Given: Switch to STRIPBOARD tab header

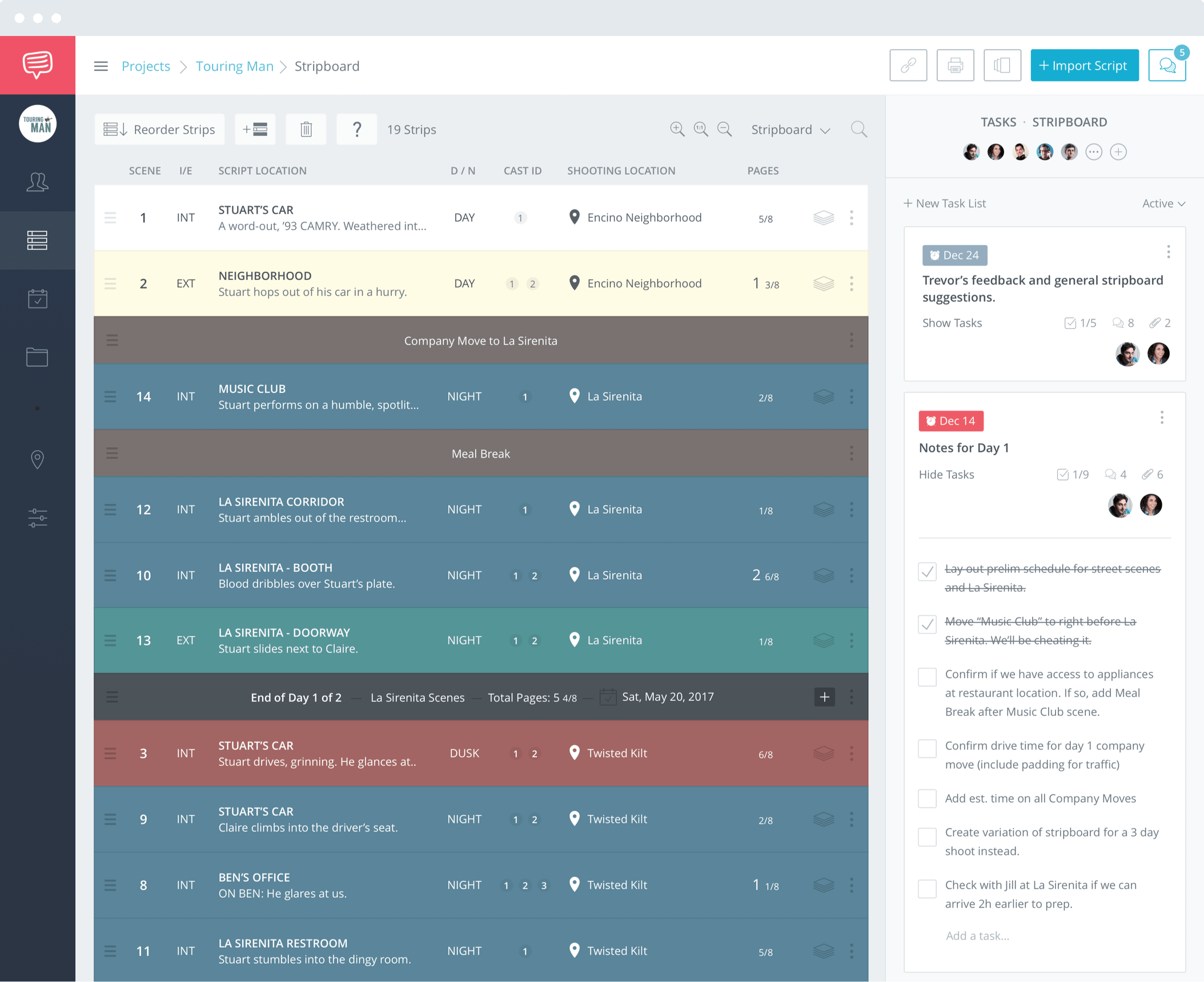Looking at the screenshot, I should [1070, 122].
